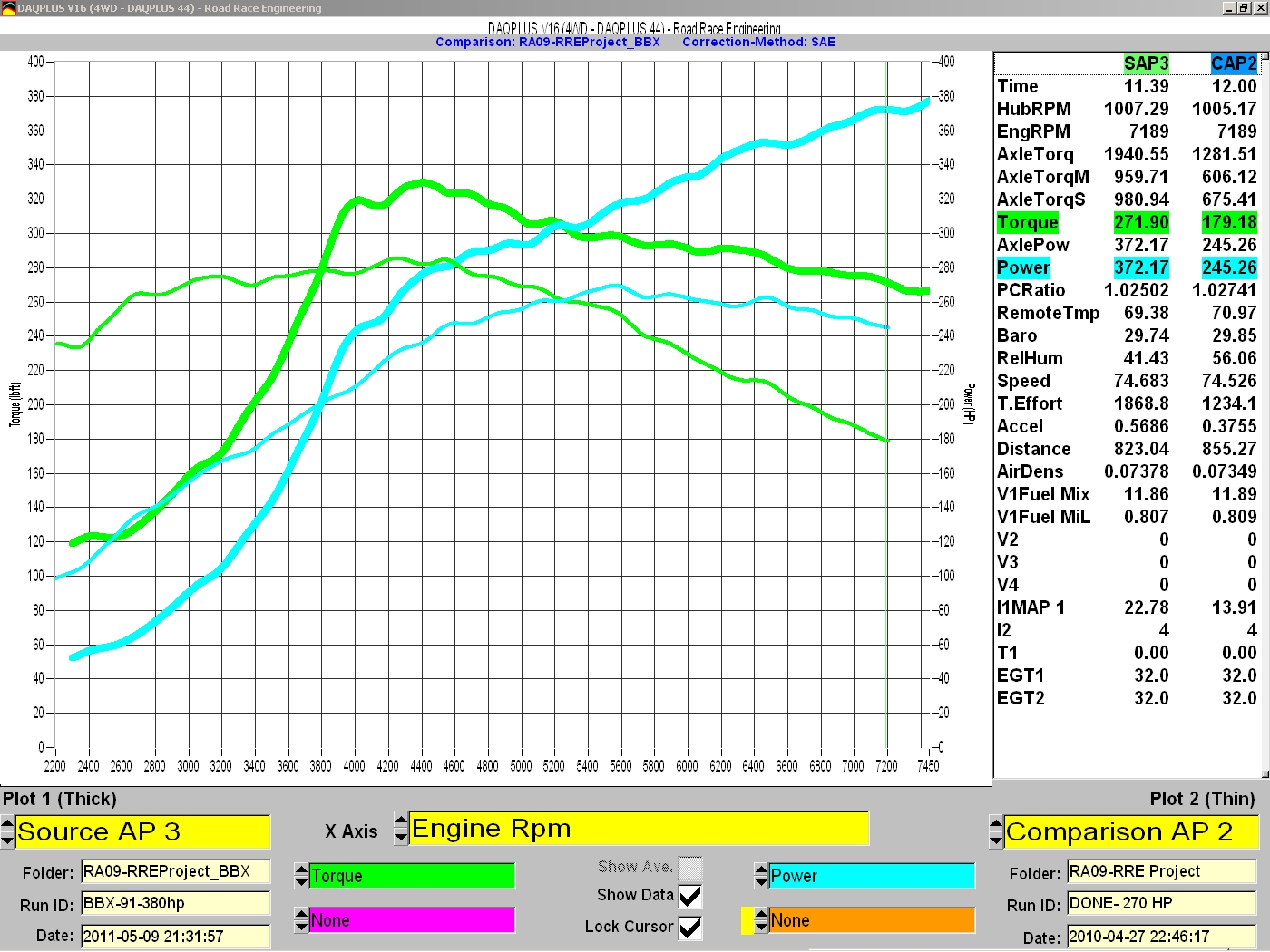Click the arrows next to orange None channel

pyautogui.click(x=762, y=920)
